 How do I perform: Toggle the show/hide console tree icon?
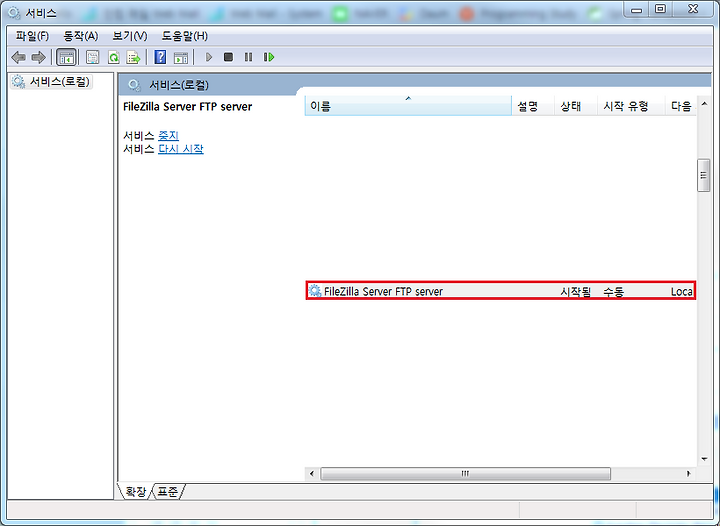pyautogui.click(x=66, y=57)
